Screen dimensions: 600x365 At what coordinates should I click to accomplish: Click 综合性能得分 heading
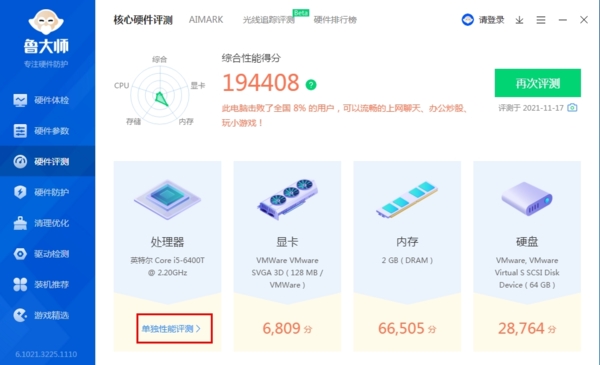tap(251, 58)
